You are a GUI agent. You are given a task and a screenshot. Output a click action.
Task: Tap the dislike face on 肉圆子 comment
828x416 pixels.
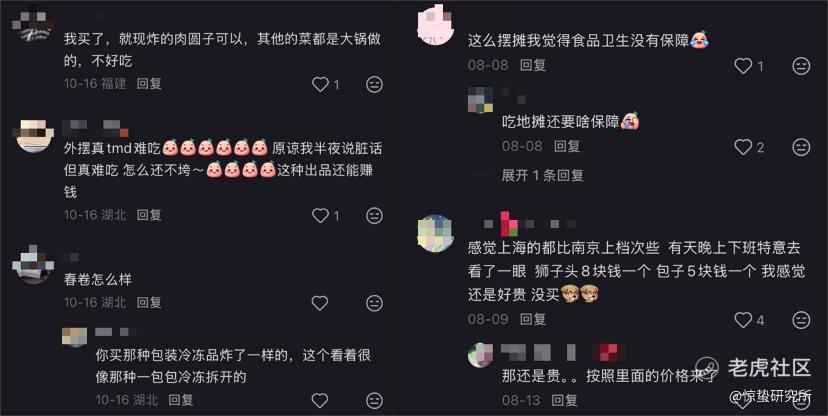pyautogui.click(x=374, y=84)
